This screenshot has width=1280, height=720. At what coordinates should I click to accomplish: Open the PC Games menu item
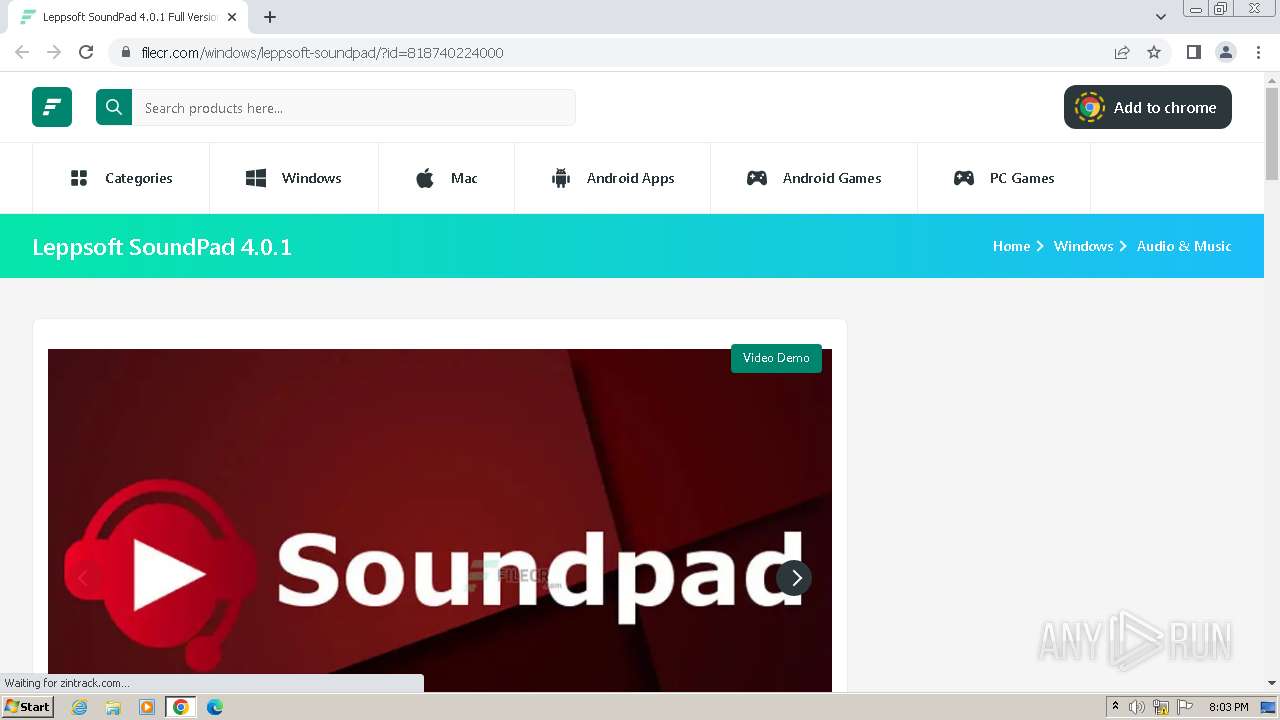(1004, 178)
